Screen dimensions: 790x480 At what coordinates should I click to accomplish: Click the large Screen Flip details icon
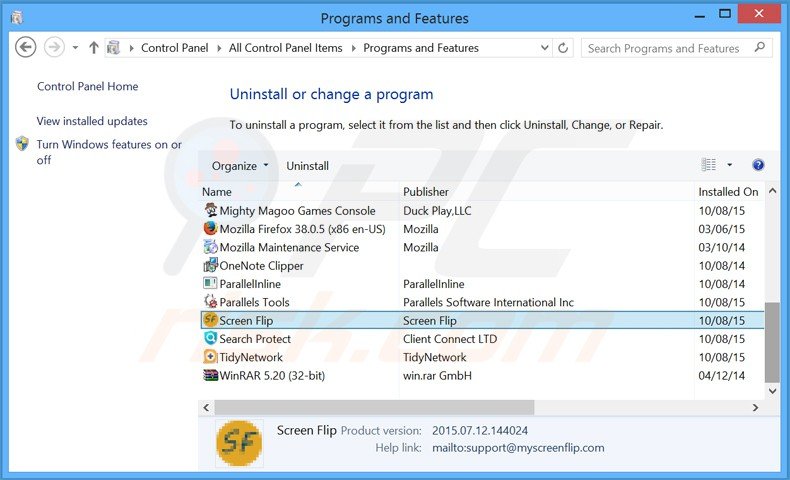pos(239,443)
